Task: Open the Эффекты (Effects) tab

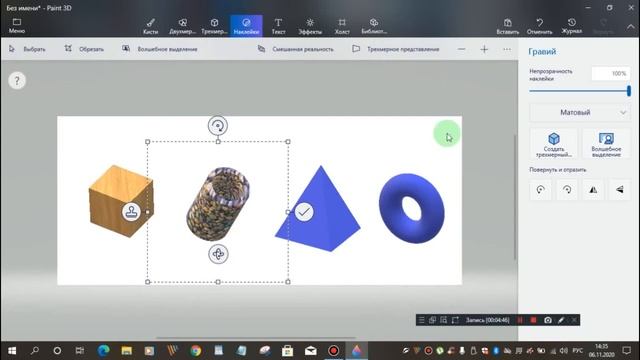Action: (310, 27)
